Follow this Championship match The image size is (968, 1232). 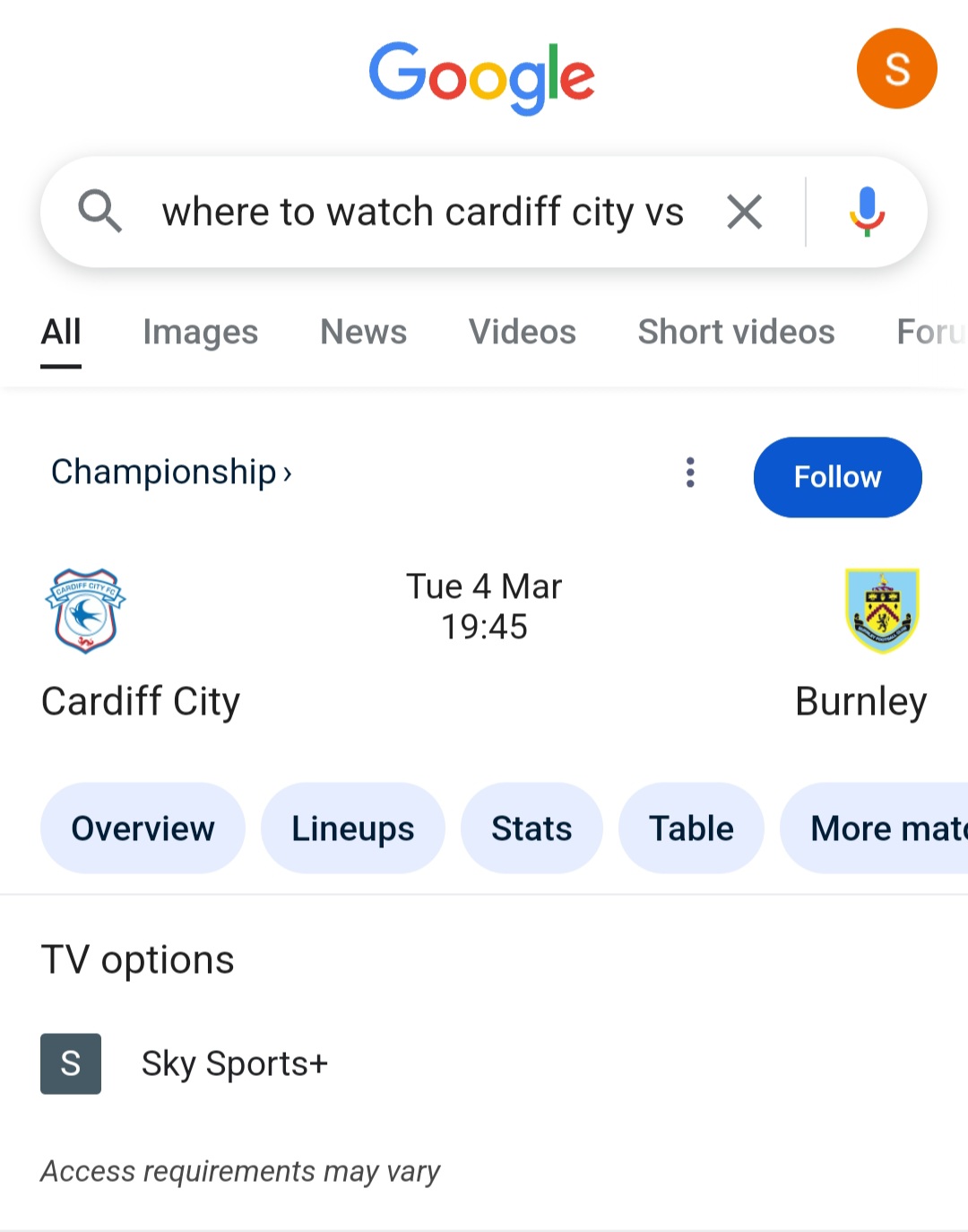(837, 477)
